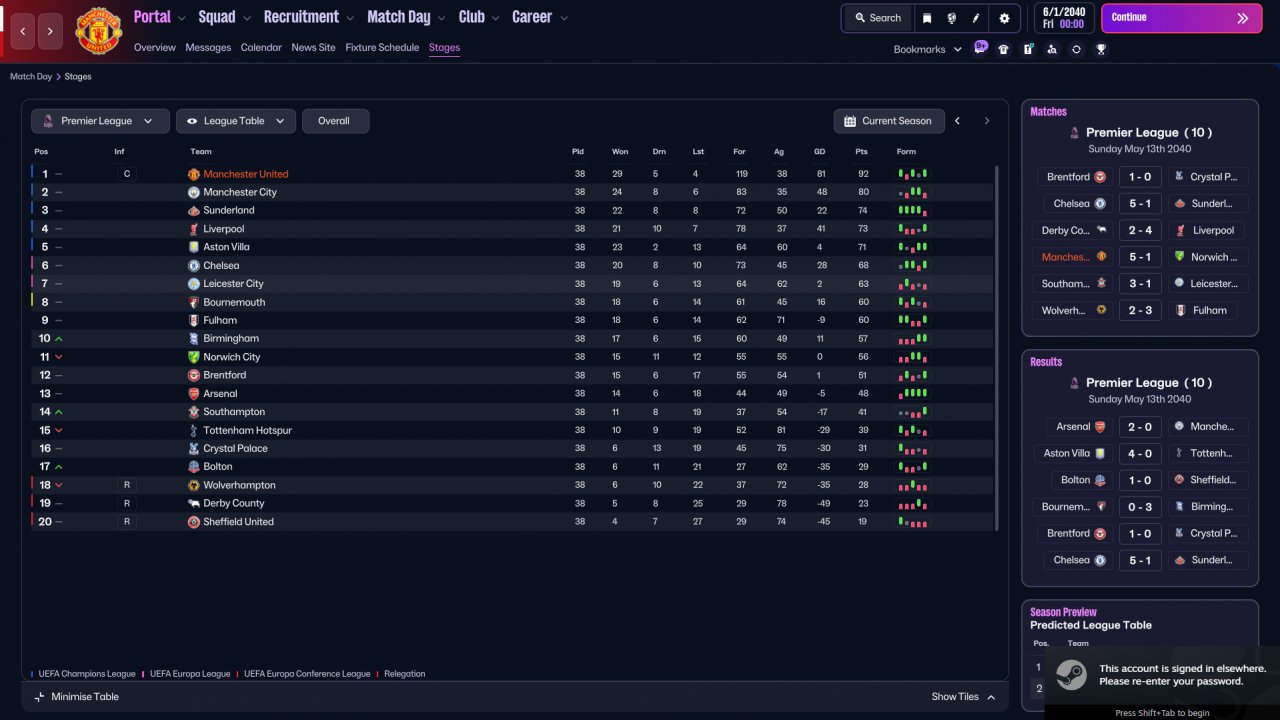Open settings via the gear icon
The width and height of the screenshot is (1280, 720).
pos(1004,18)
